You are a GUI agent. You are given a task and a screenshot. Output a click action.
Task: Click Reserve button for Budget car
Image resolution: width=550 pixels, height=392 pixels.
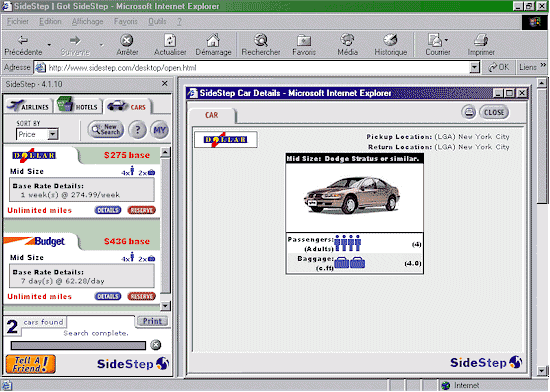pos(141,296)
